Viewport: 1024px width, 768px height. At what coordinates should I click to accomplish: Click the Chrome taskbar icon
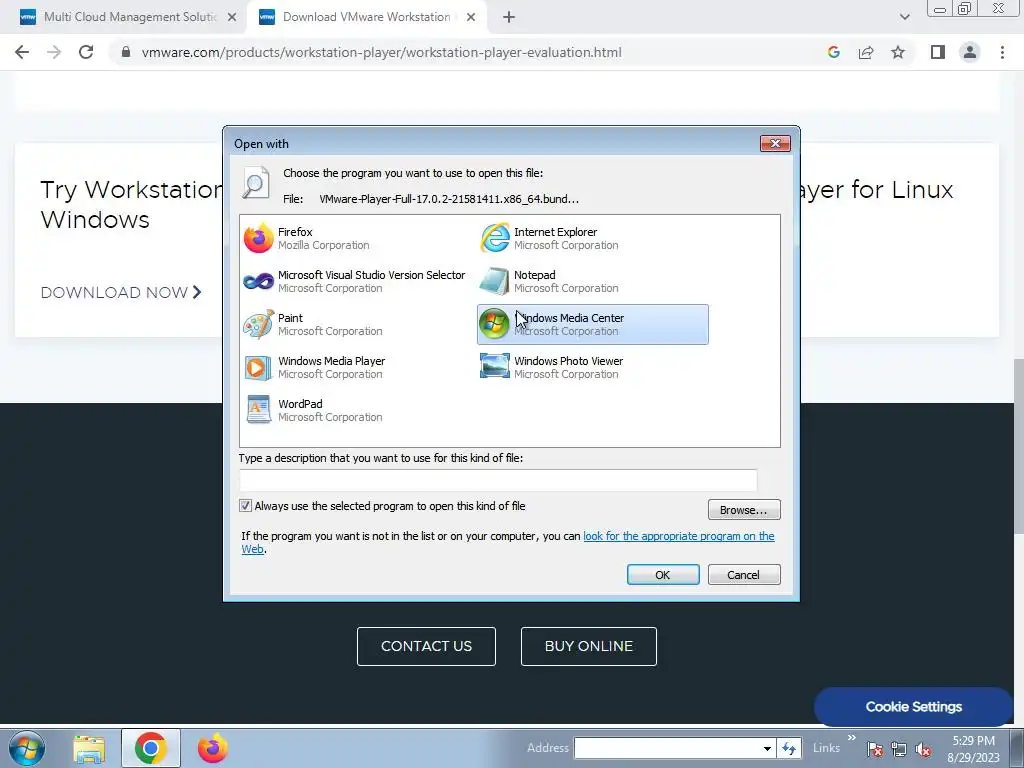151,748
